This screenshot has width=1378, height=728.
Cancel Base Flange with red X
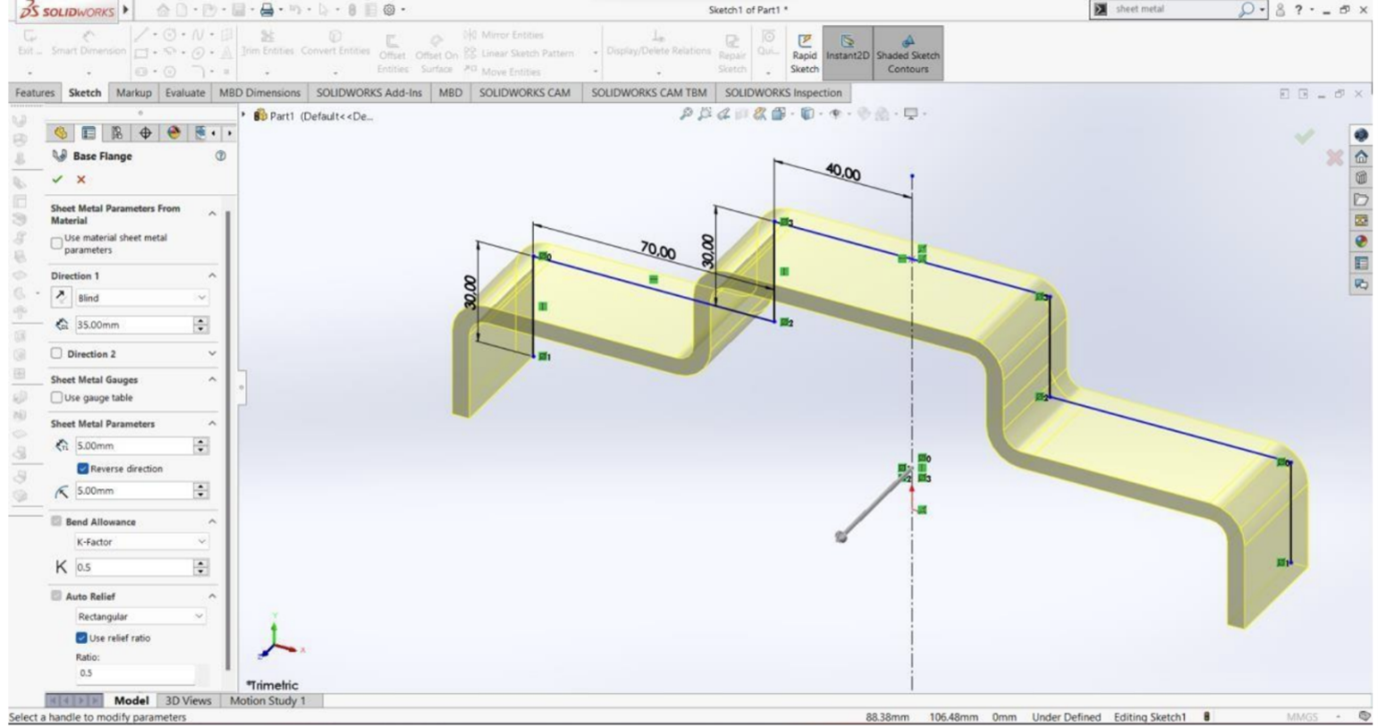(81, 179)
